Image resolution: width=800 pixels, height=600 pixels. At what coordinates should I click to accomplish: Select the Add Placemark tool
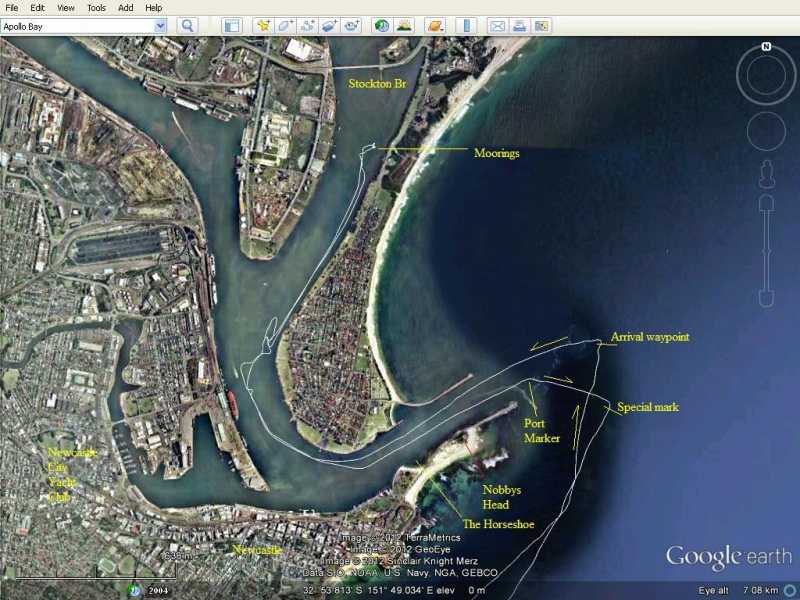click(260, 25)
